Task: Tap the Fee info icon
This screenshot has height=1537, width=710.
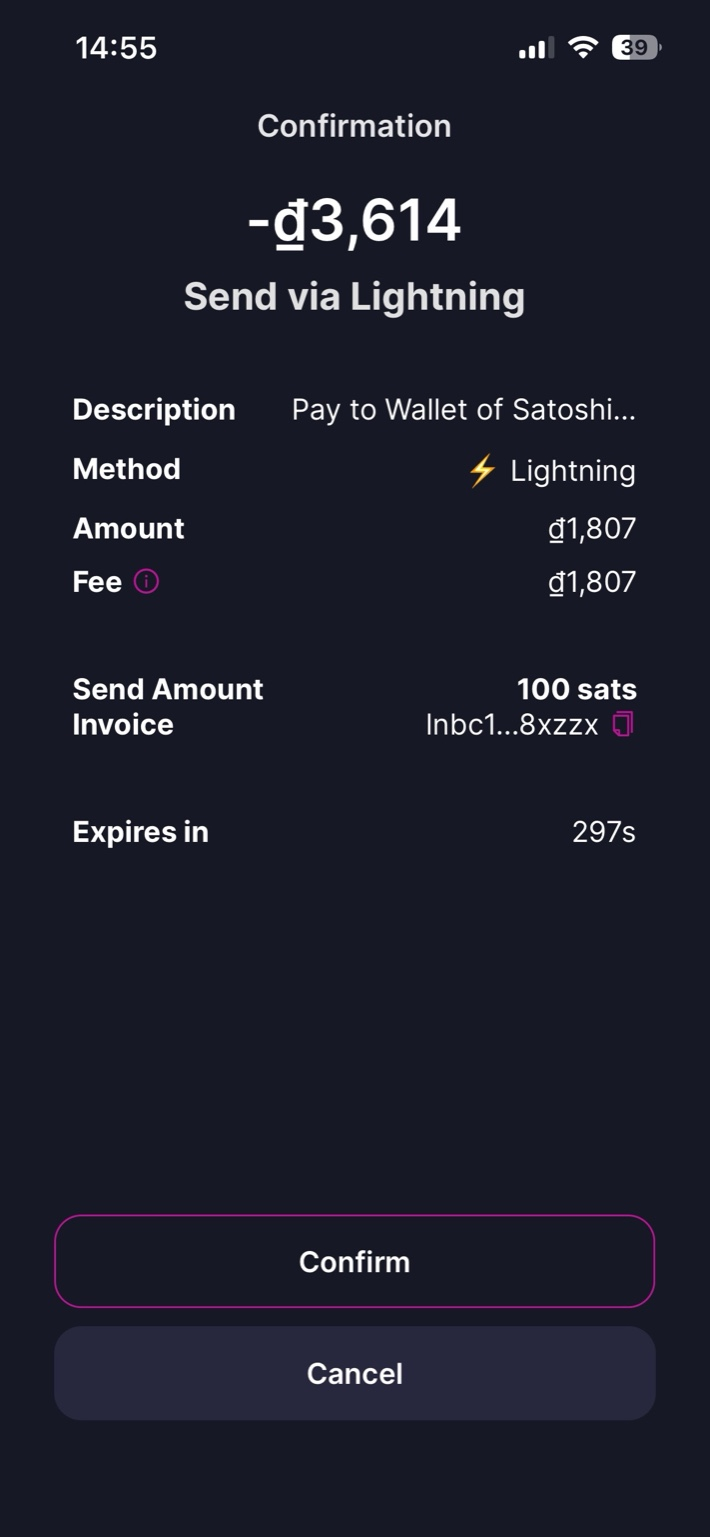Action: [x=146, y=582]
